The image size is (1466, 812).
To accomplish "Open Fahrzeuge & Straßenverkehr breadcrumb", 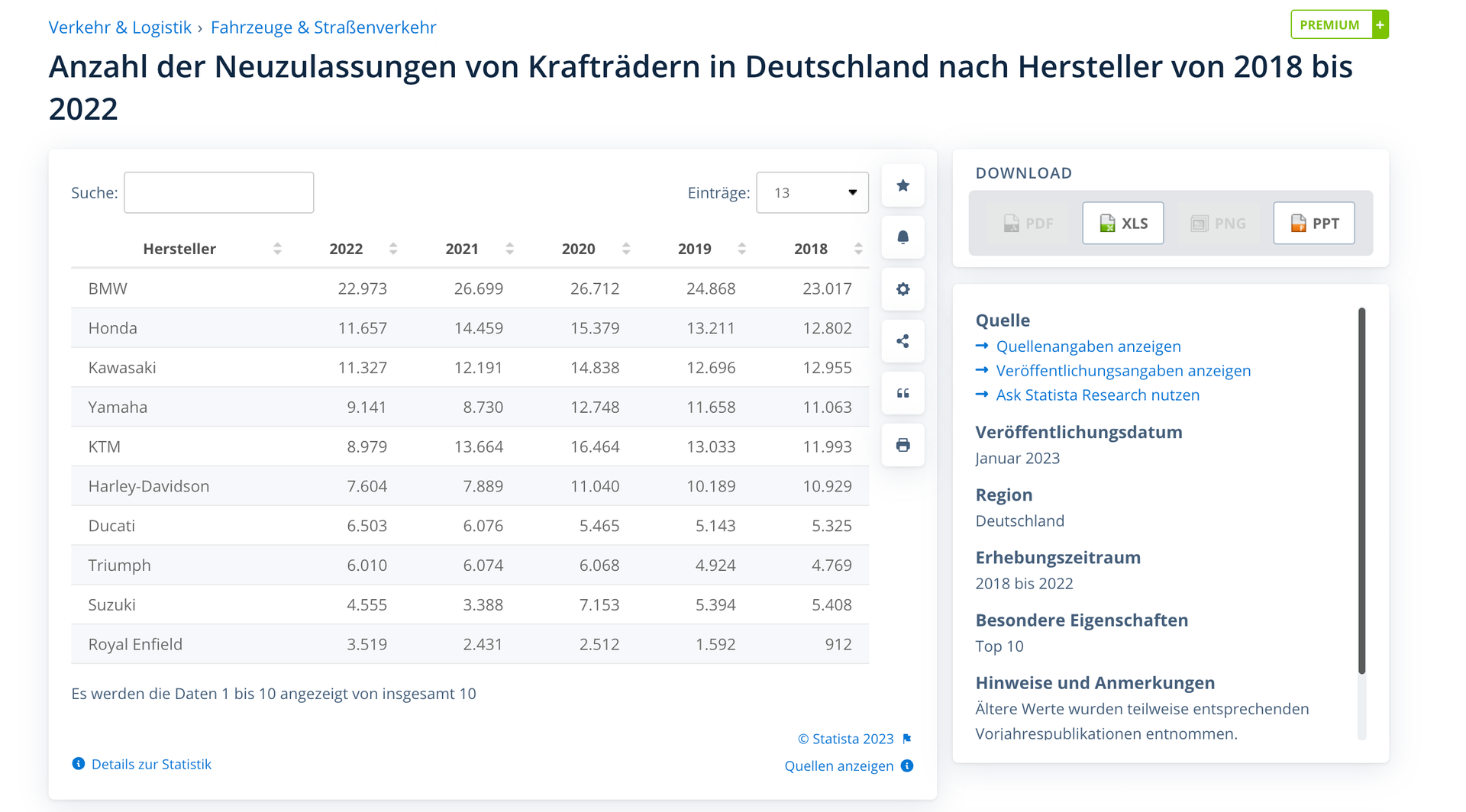I will (323, 27).
